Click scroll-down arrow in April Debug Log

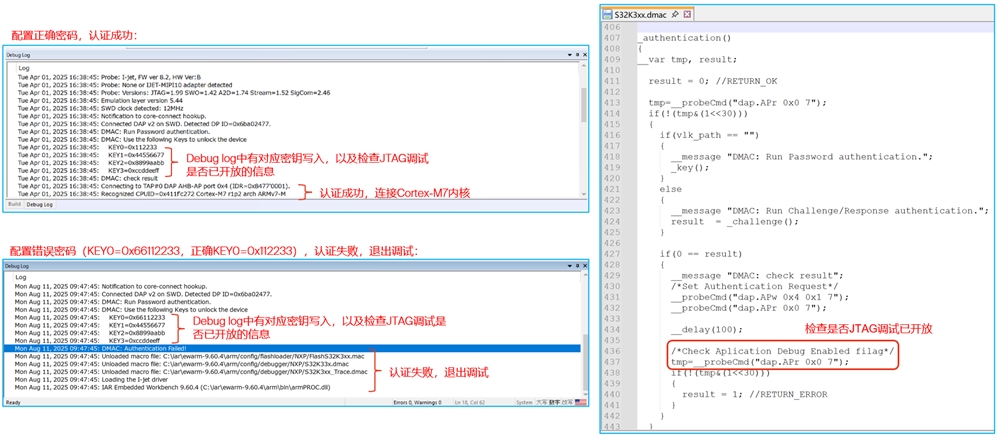tap(584, 193)
